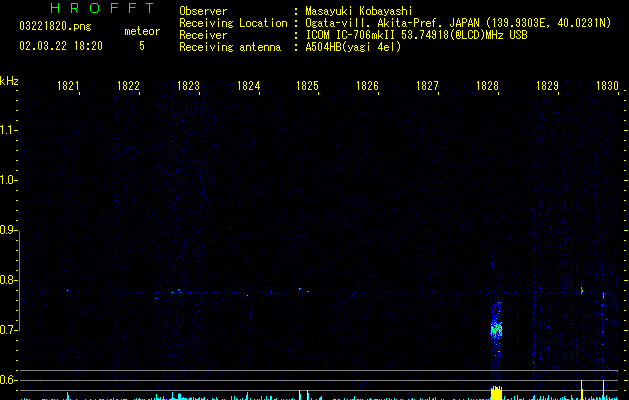
Task: Click the 1.1 kHz frequency label
Action: pos(8,130)
